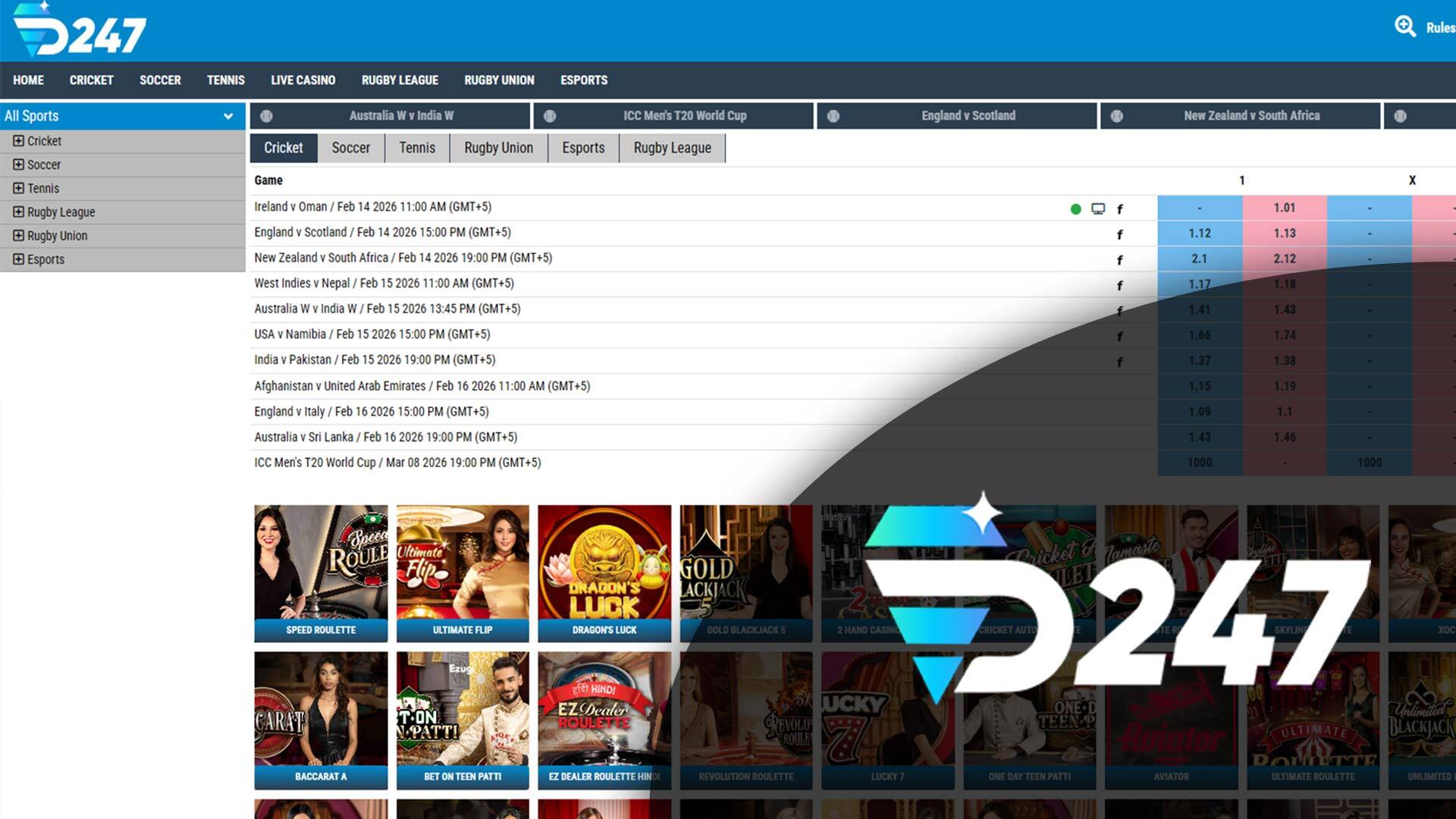
Task: Click the D247 logo at top left
Action: pyautogui.click(x=80, y=30)
